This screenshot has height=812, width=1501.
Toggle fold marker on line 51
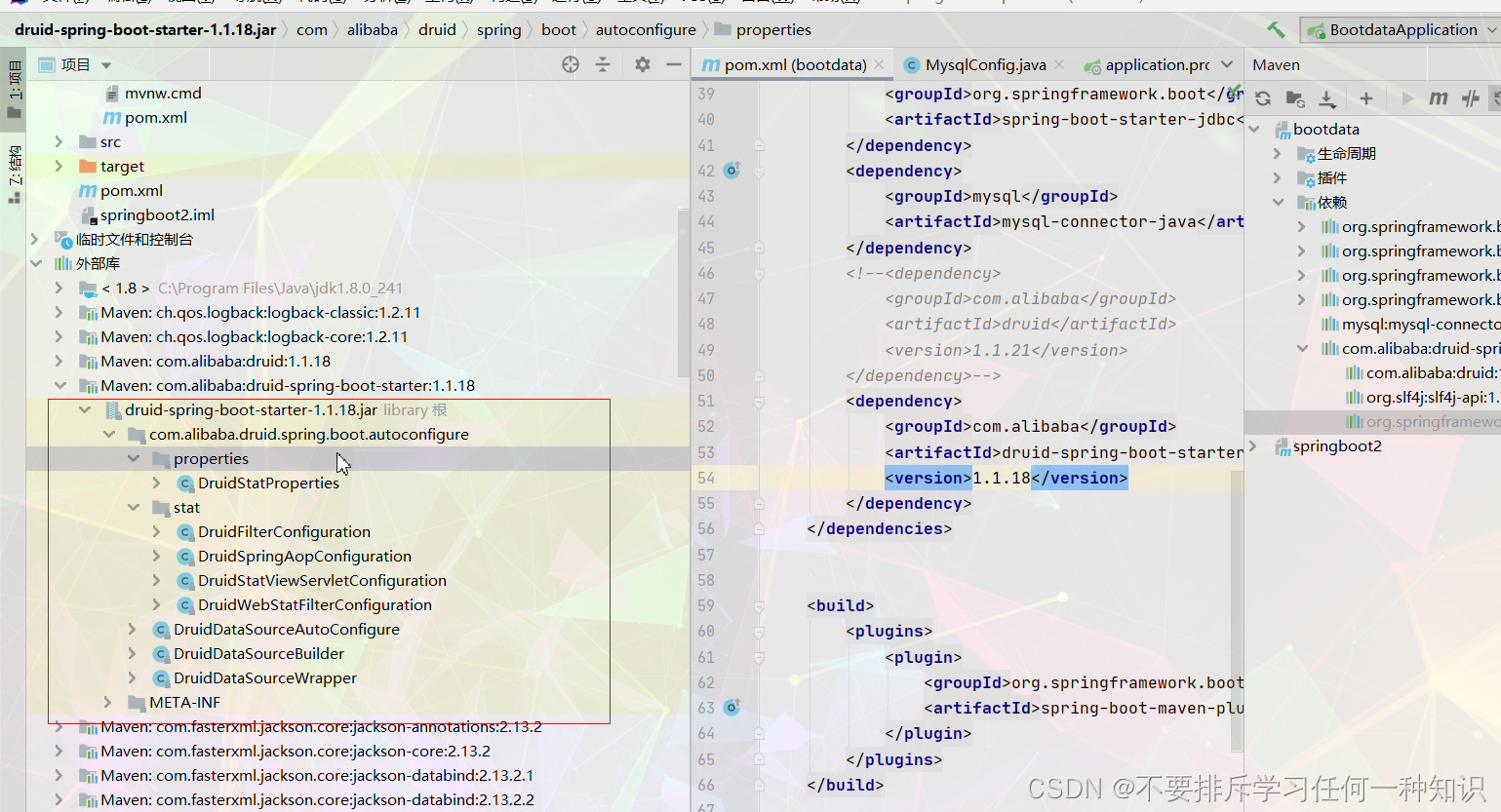pos(759,400)
